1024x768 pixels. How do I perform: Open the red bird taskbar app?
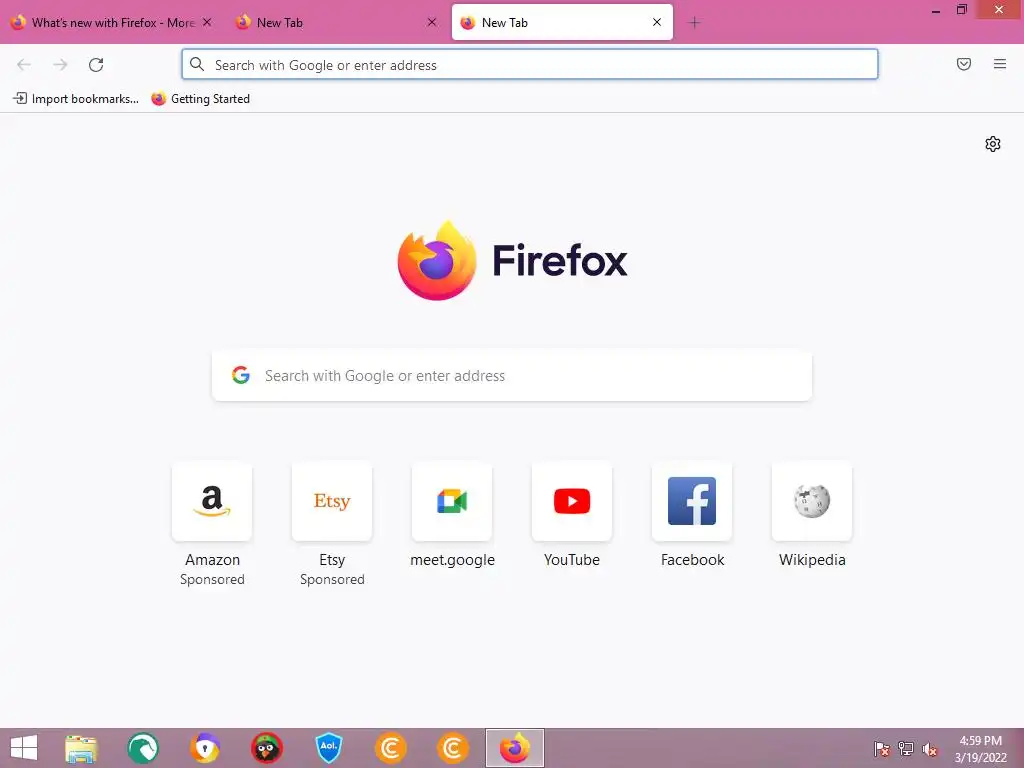coord(266,748)
